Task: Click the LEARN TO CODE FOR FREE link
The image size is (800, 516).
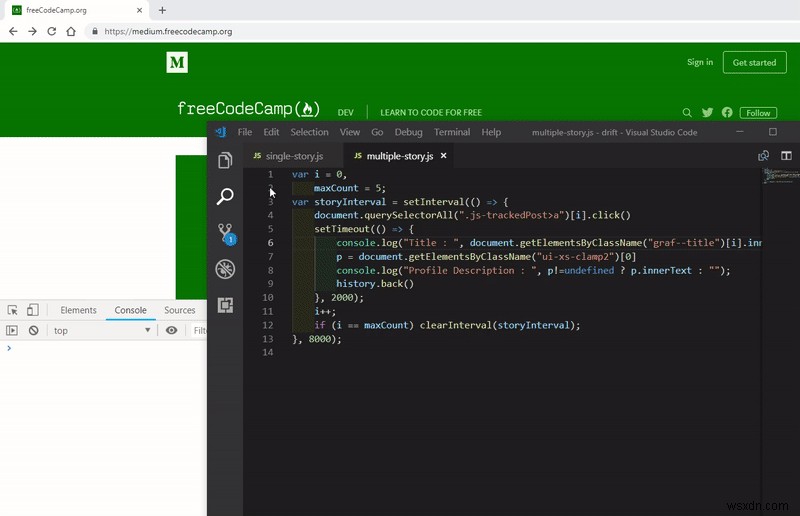Action: pyautogui.click(x=431, y=112)
